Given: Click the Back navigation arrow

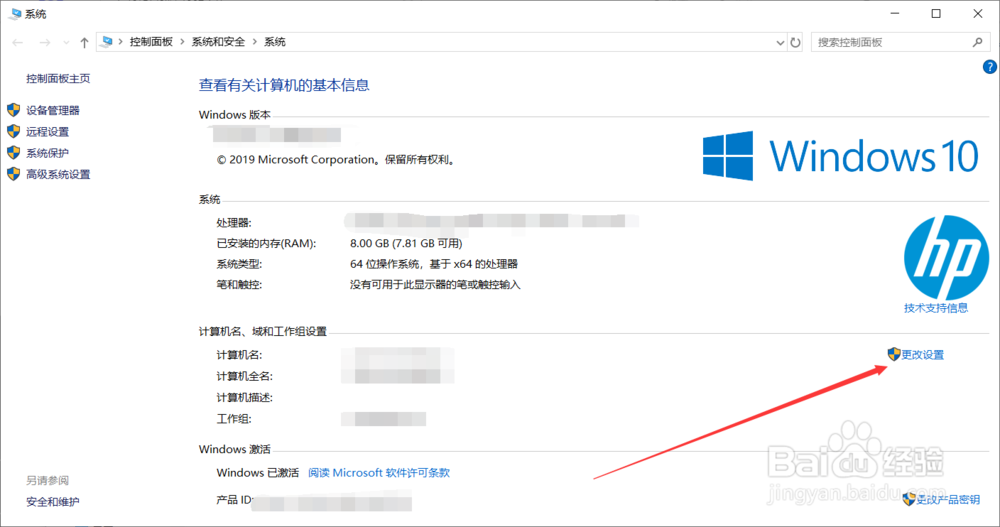Looking at the screenshot, I should [18, 43].
